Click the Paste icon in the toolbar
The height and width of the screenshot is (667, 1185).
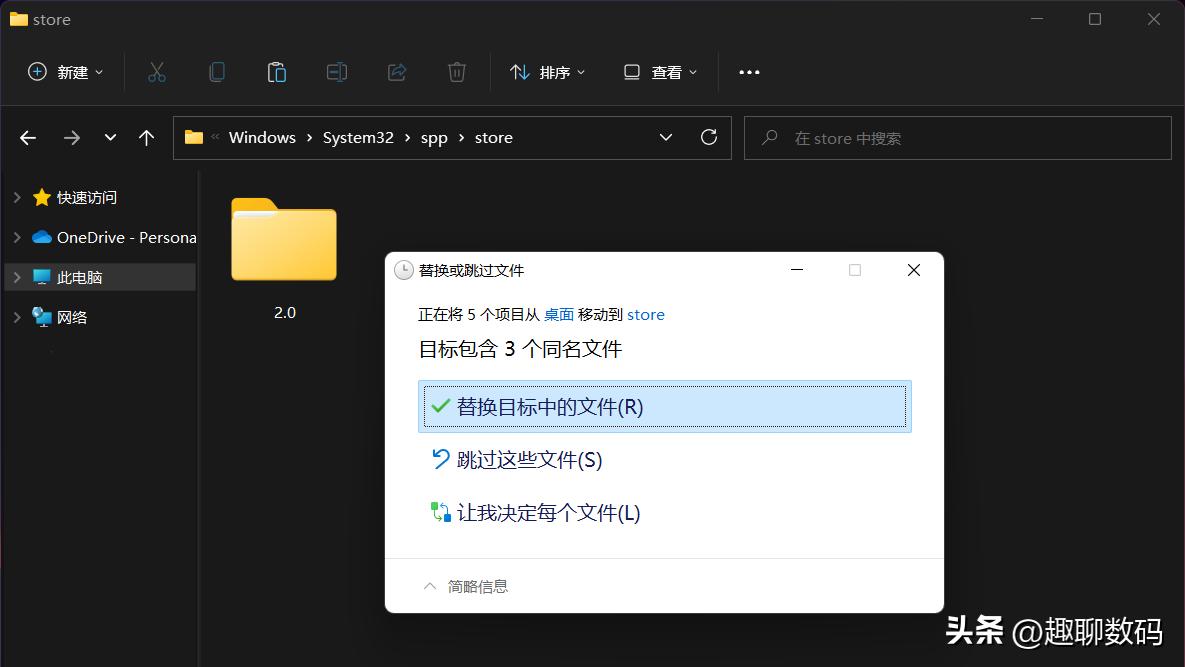coord(276,71)
